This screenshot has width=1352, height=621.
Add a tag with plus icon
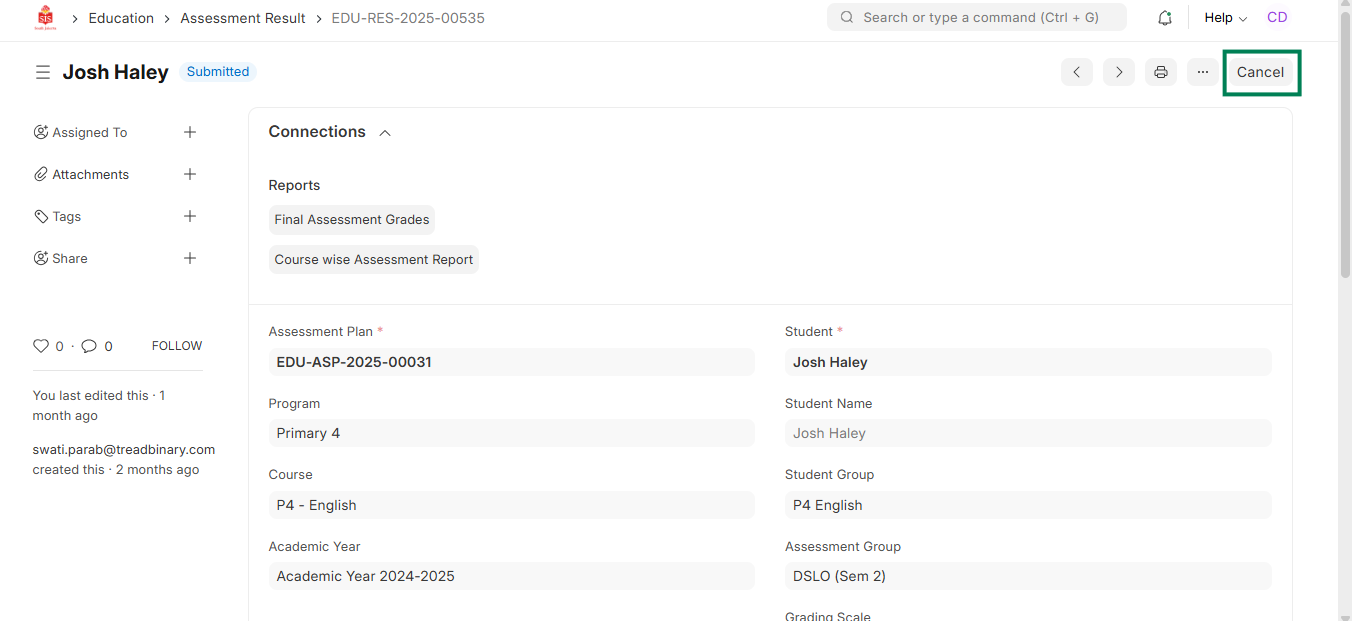(x=190, y=216)
